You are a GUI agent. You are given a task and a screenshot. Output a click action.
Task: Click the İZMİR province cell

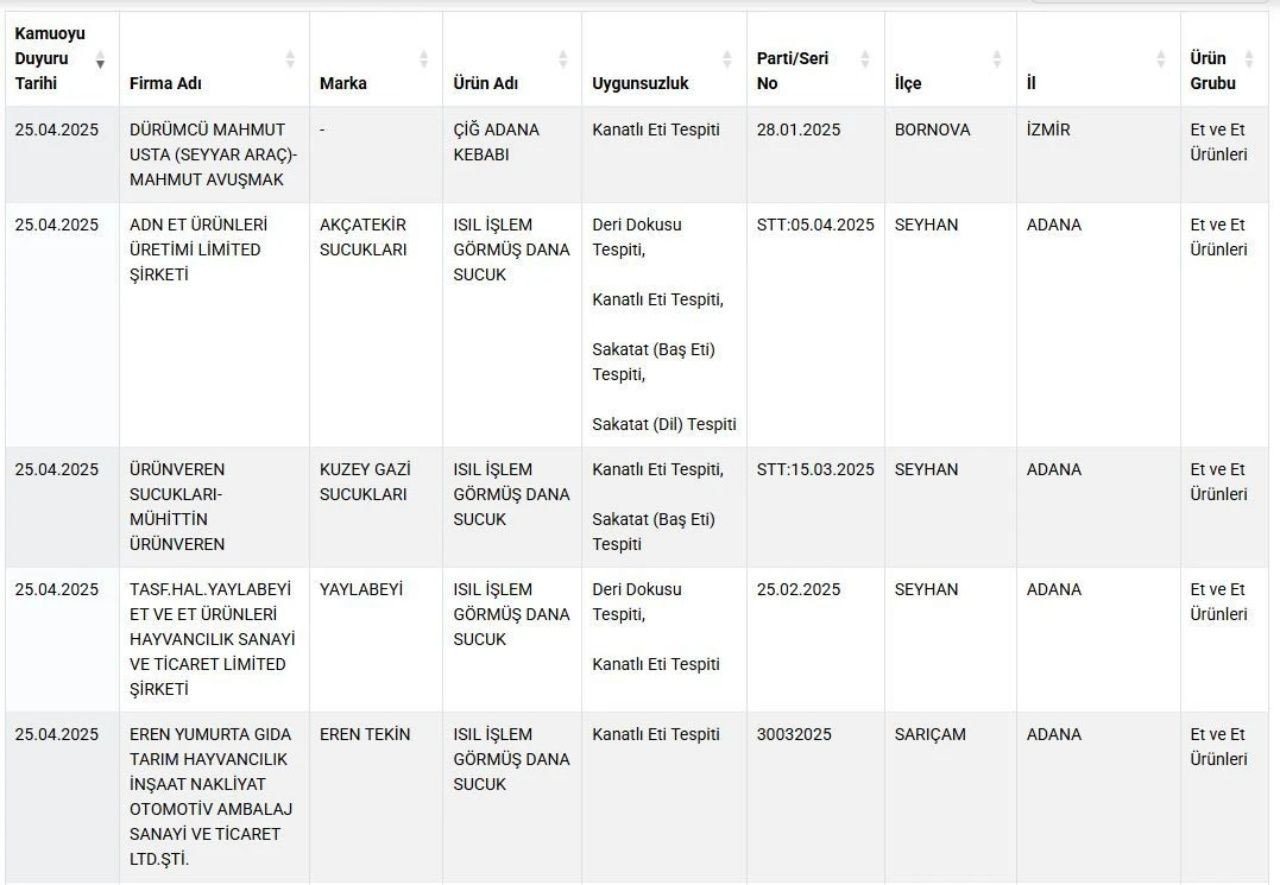1048,130
